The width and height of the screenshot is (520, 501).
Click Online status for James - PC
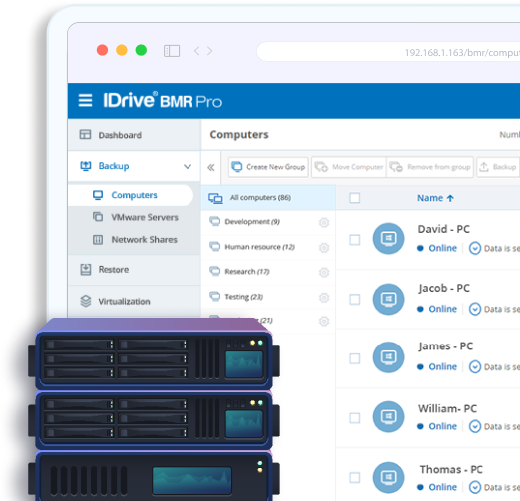(437, 367)
